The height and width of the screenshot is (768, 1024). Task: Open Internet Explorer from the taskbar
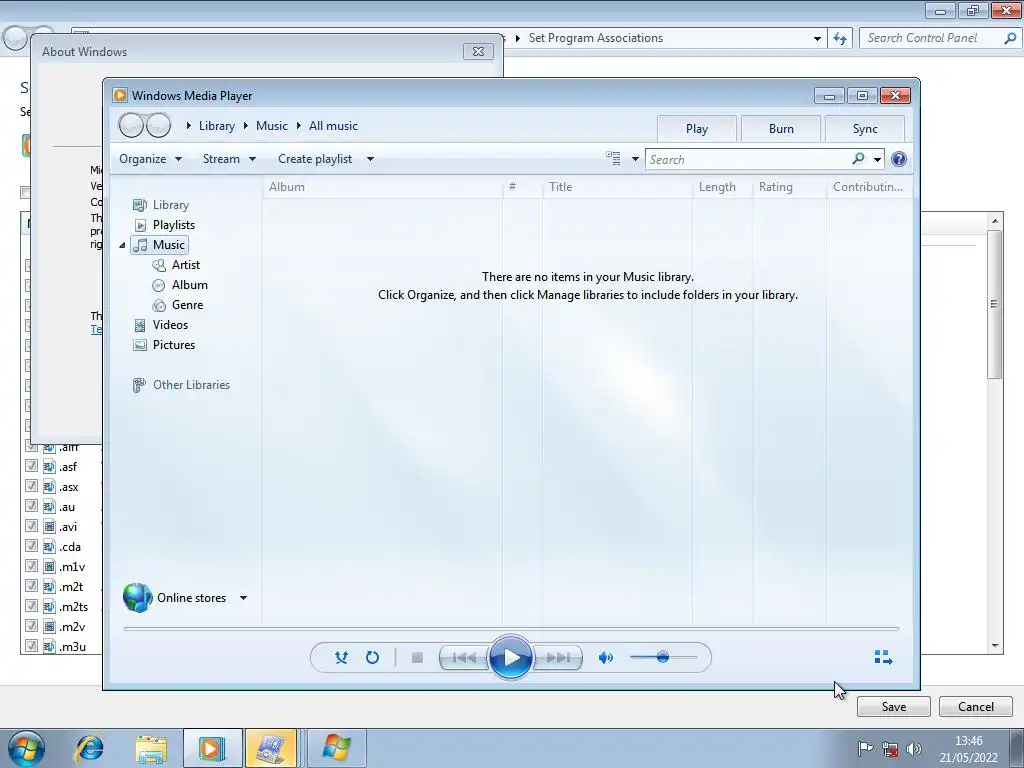(90, 748)
